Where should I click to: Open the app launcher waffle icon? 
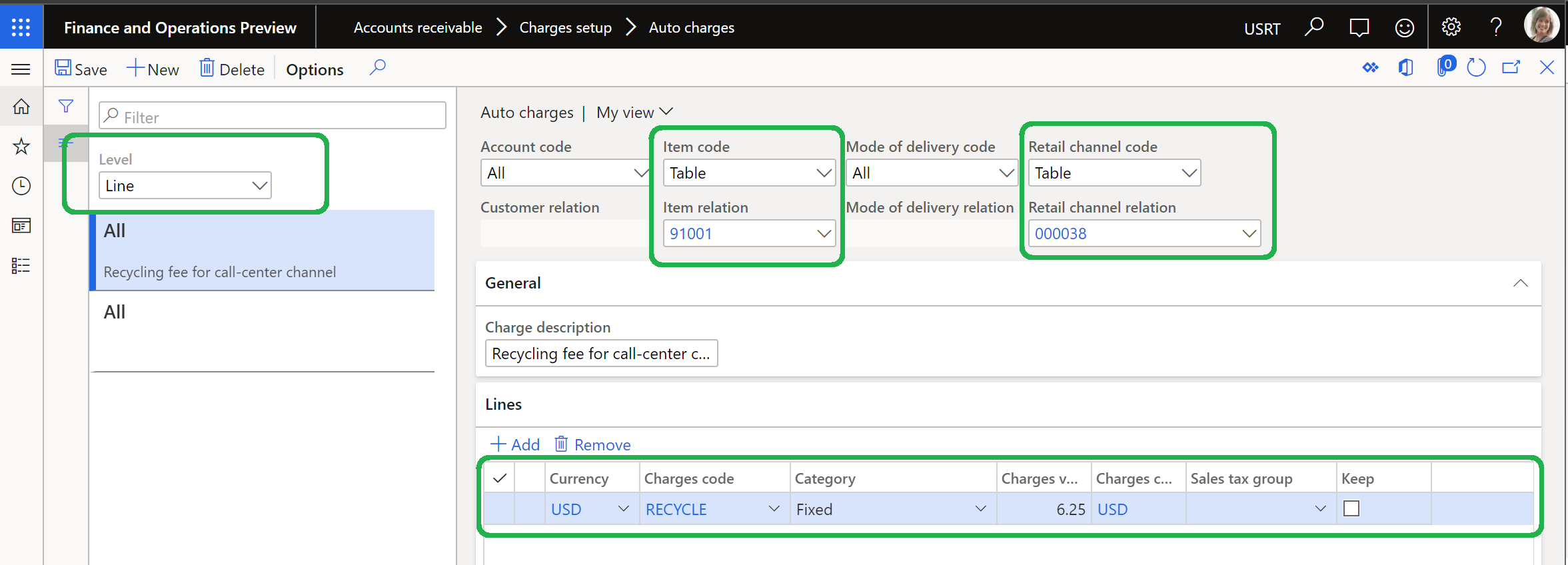pos(21,27)
